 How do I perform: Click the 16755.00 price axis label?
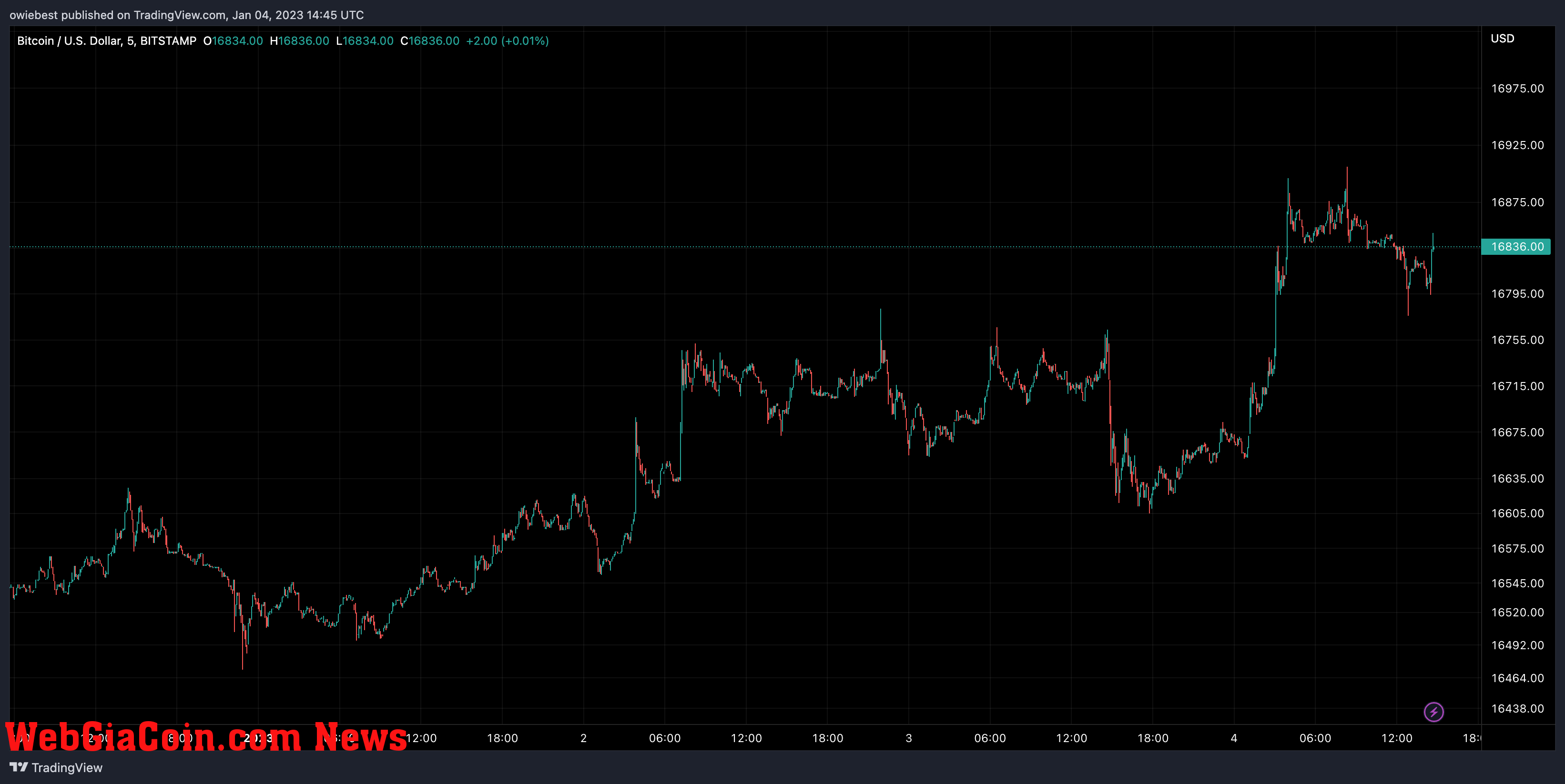click(x=1517, y=340)
